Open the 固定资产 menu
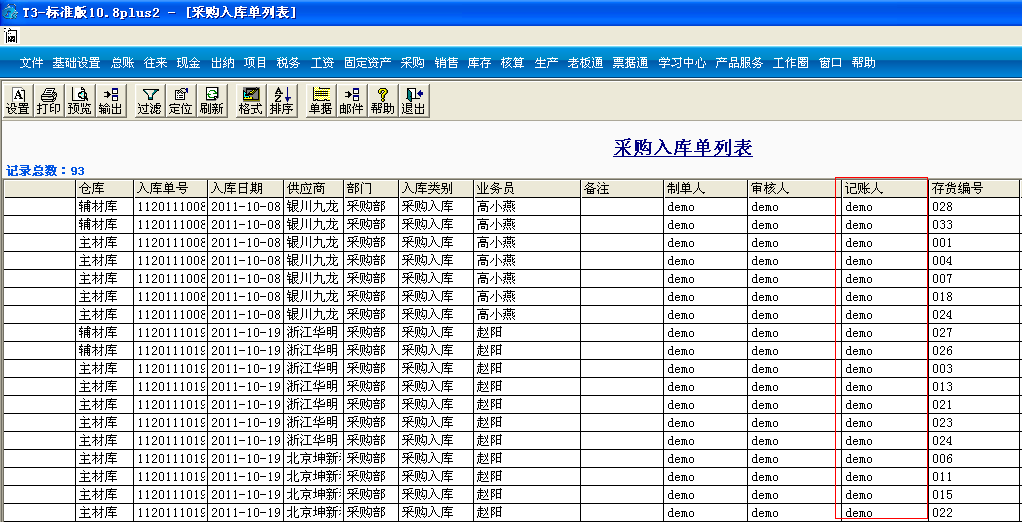Screen dimensions: 1022x522 point(368,63)
